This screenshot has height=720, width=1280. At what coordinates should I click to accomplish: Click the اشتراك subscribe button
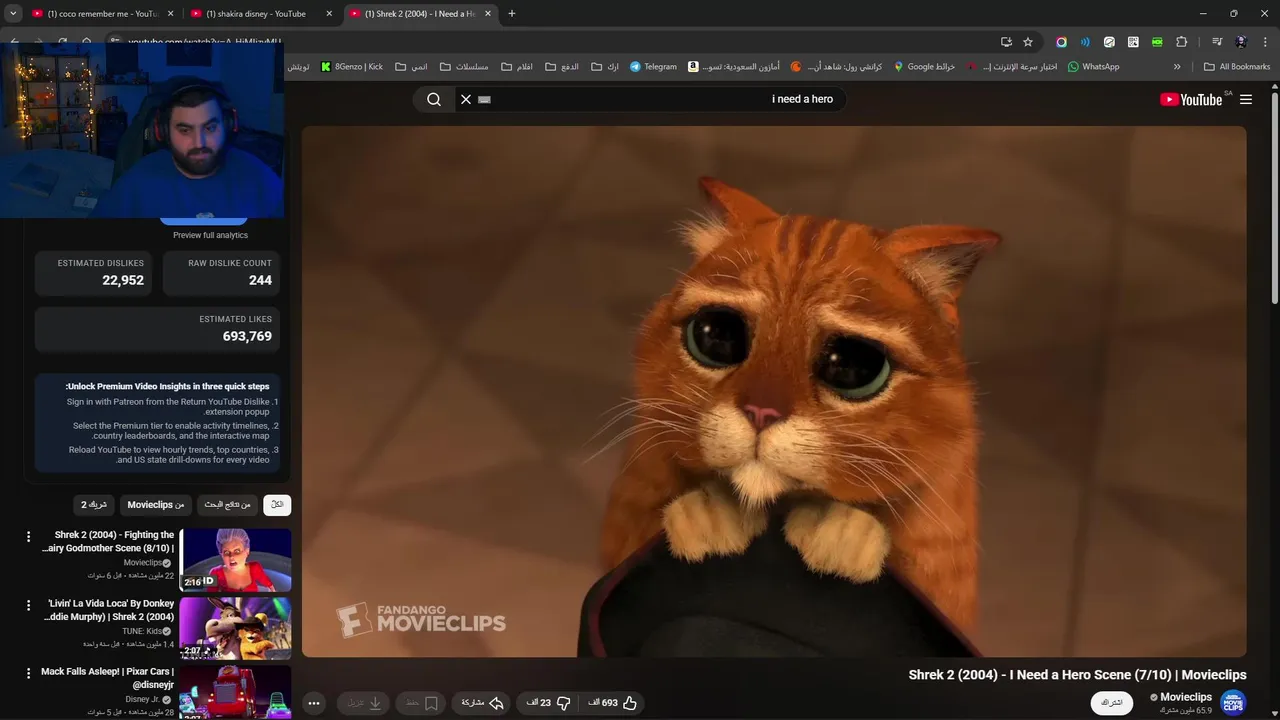pyautogui.click(x=1112, y=703)
